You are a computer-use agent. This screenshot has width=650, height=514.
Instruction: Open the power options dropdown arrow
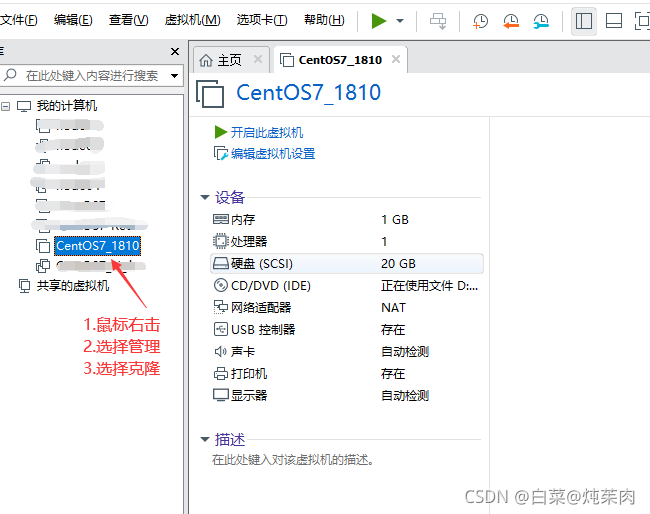click(x=400, y=21)
